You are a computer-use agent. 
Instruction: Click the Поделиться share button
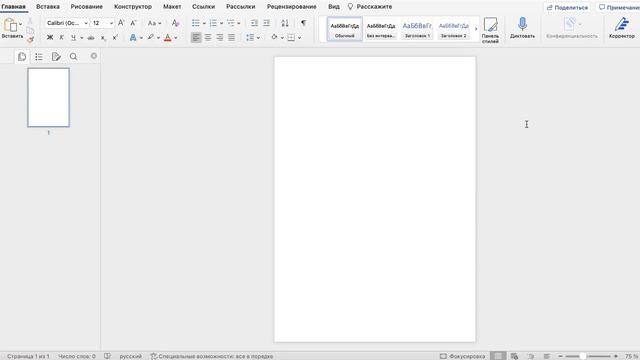pyautogui.click(x=567, y=7)
